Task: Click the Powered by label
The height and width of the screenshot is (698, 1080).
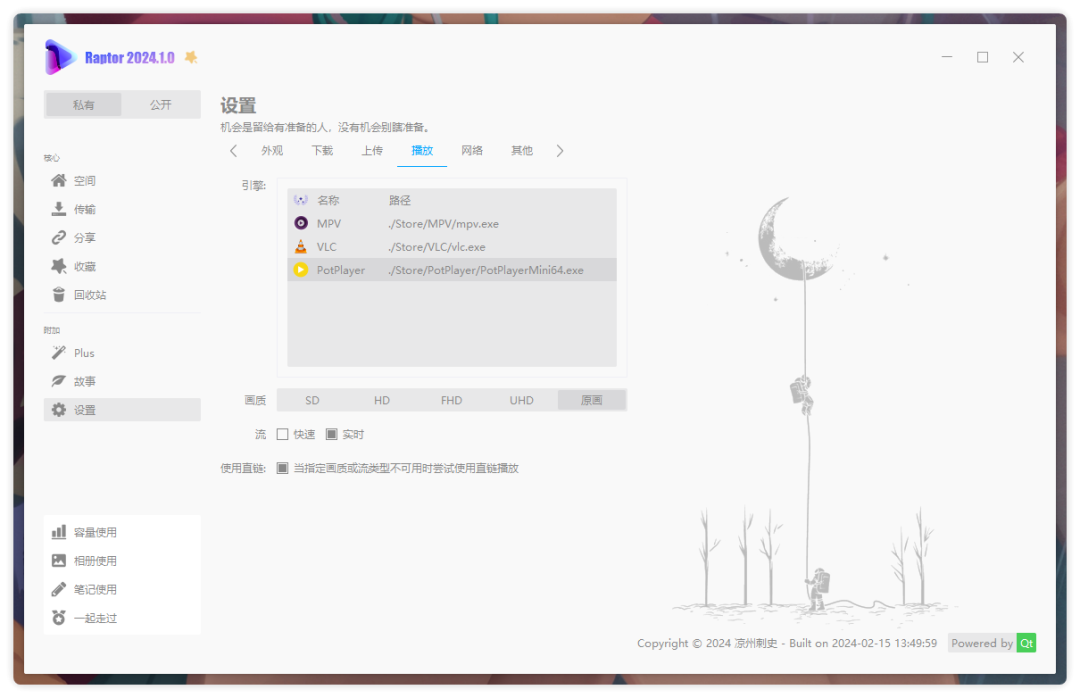Action: (982, 643)
